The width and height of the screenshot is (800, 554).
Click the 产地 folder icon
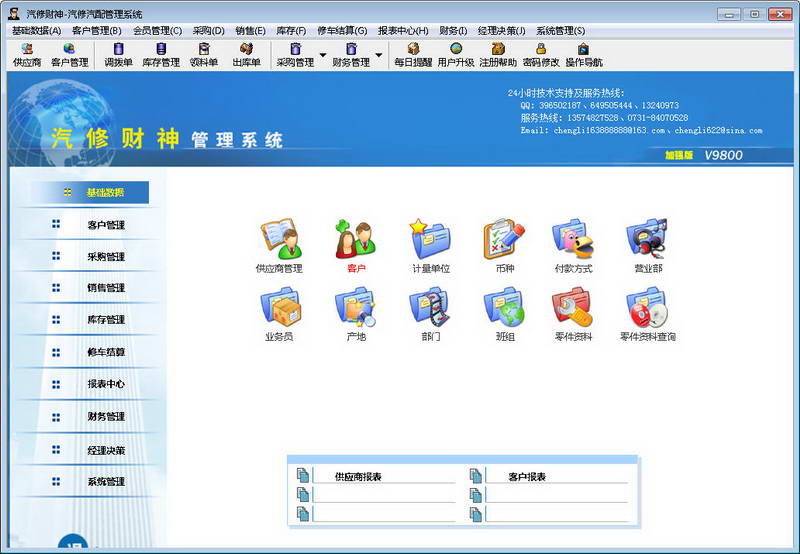point(355,307)
